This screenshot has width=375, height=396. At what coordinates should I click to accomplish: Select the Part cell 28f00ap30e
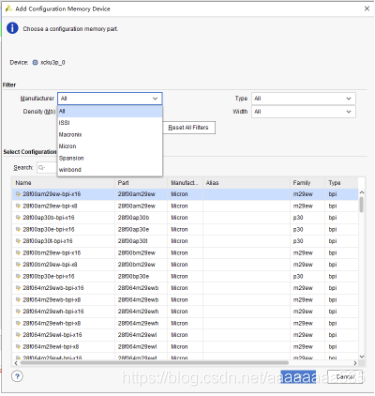coord(141,229)
